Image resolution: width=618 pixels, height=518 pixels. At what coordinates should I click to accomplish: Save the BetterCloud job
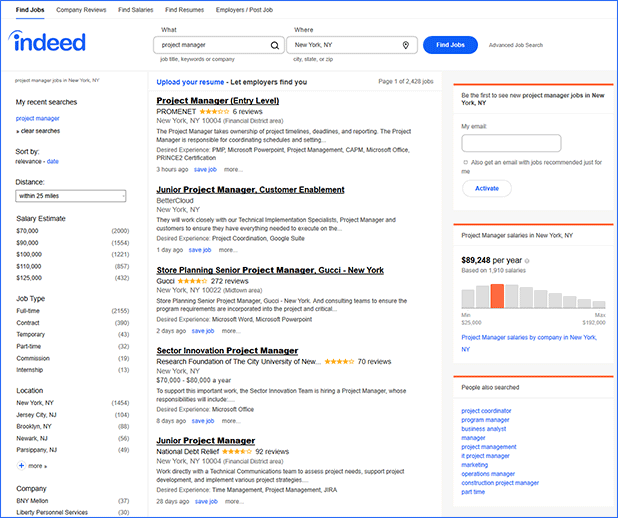point(200,250)
